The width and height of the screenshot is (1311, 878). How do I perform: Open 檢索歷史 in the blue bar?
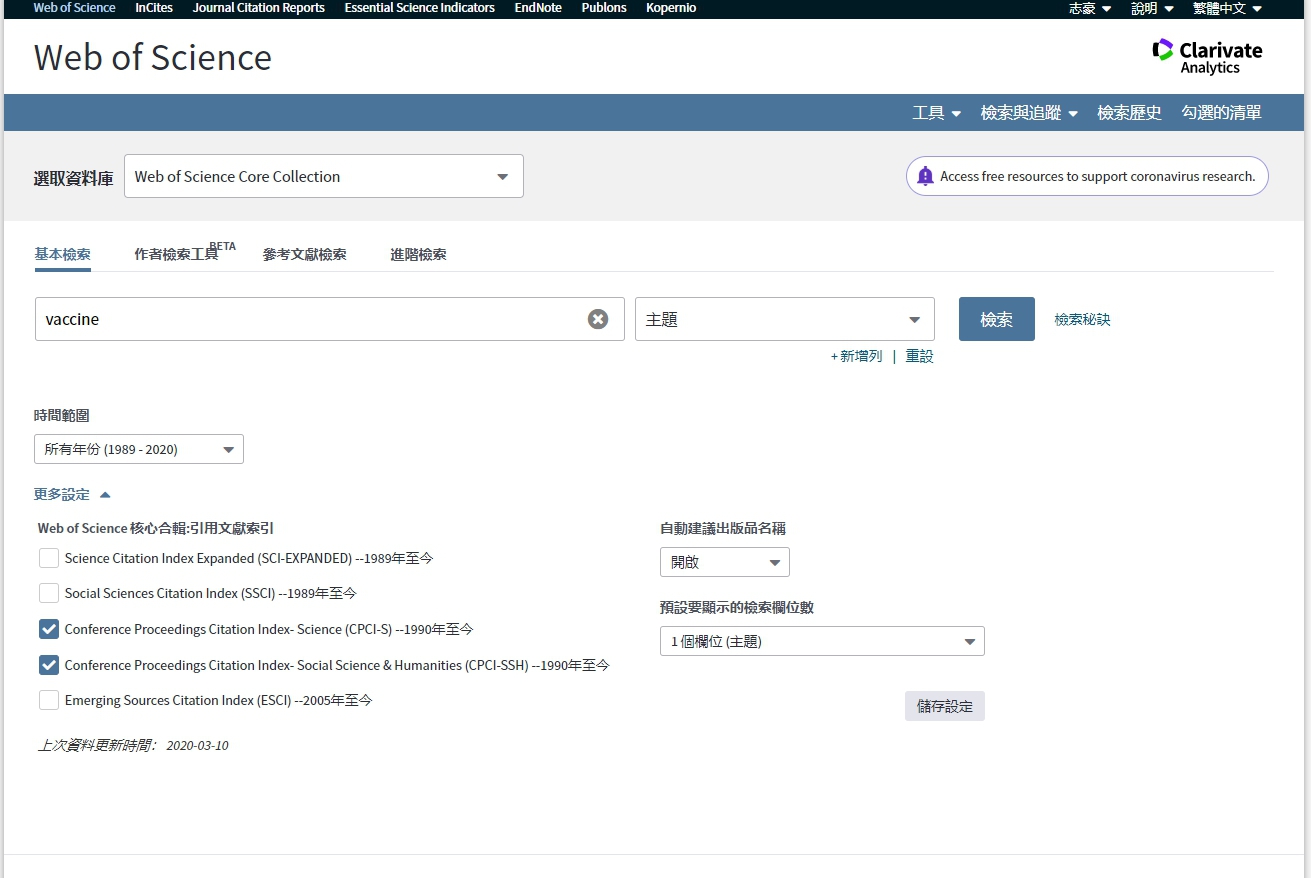coord(1129,113)
